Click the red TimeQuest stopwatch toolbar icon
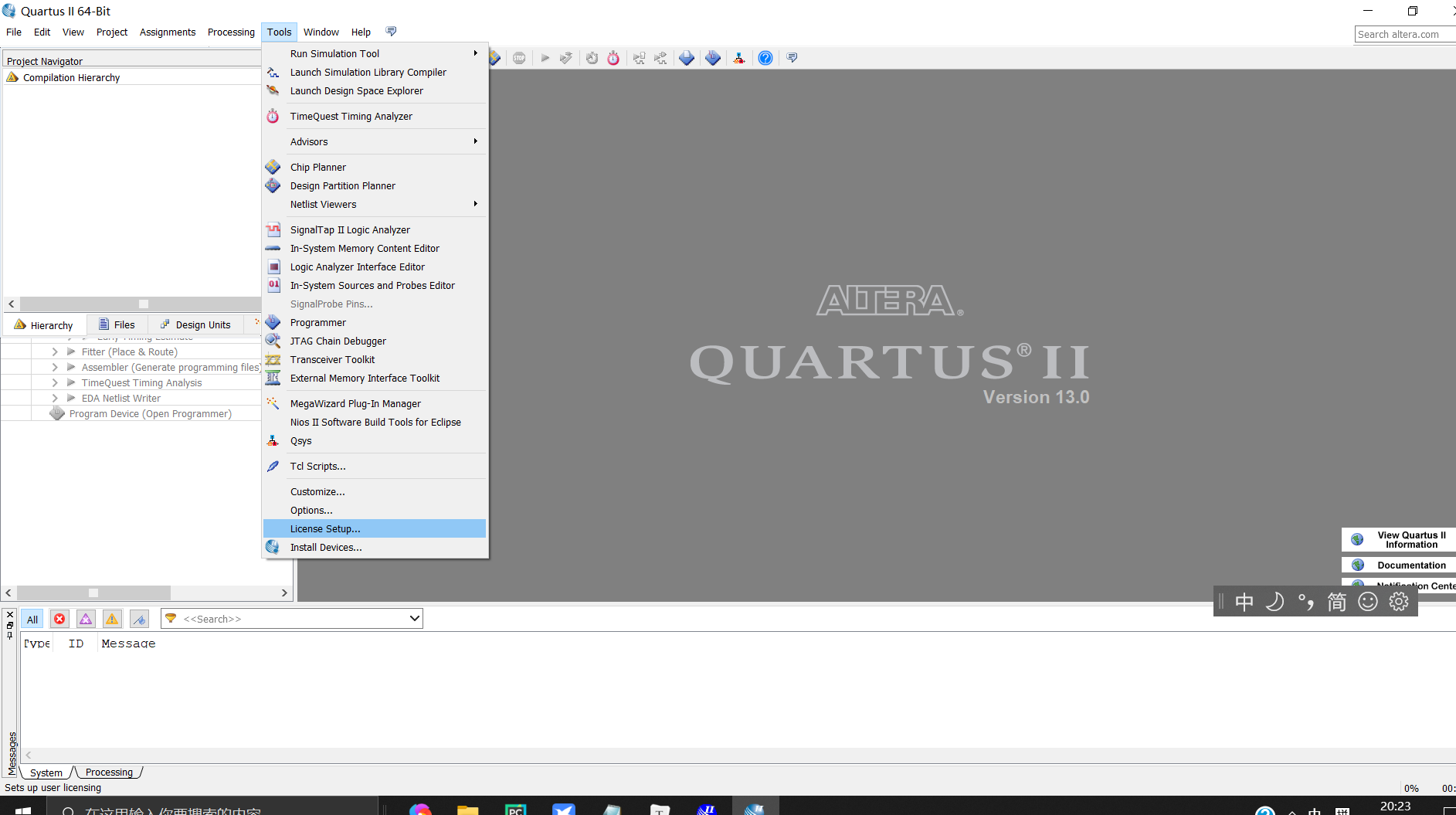 coord(613,58)
